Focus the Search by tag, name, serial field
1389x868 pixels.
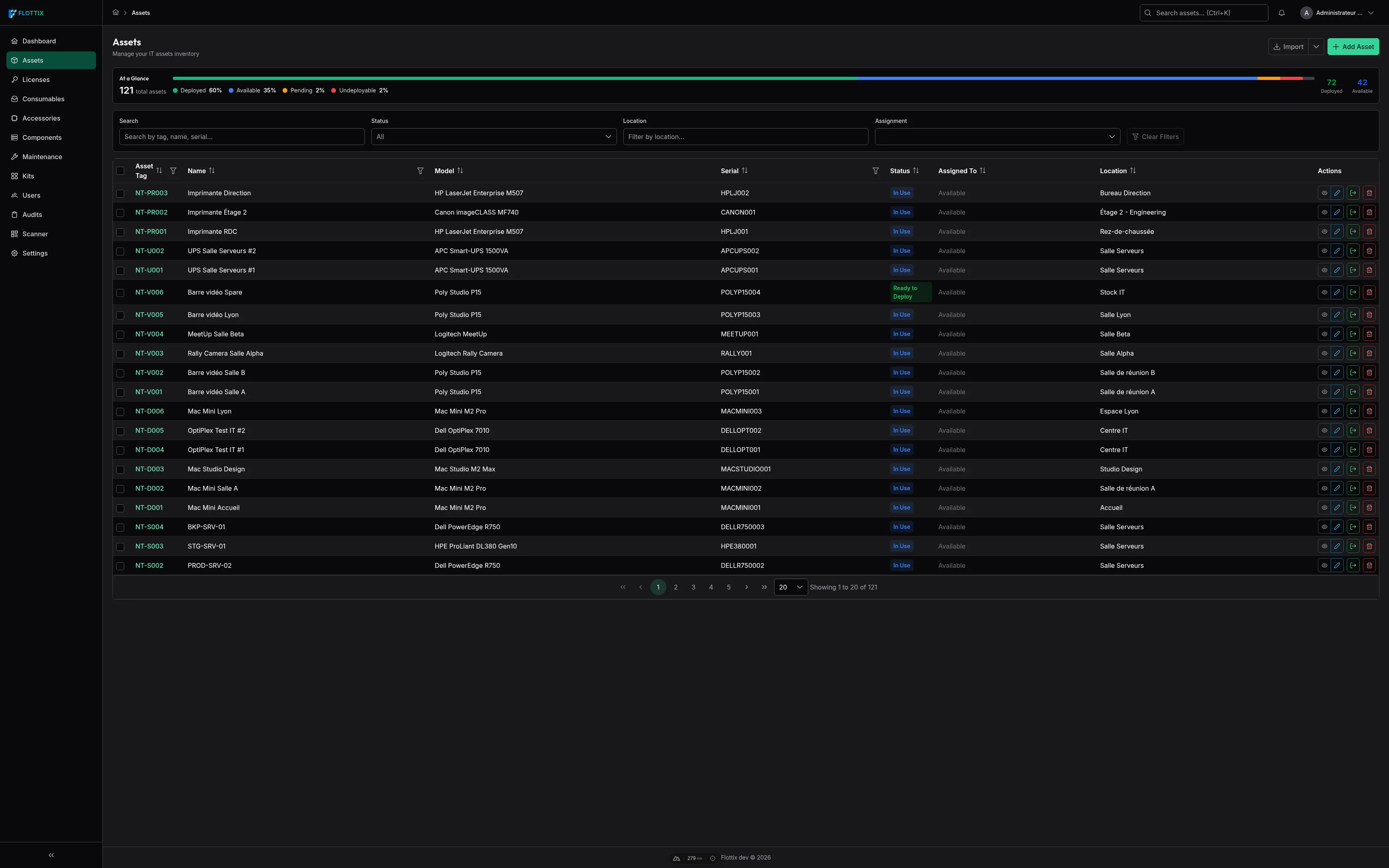pyautogui.click(x=242, y=137)
